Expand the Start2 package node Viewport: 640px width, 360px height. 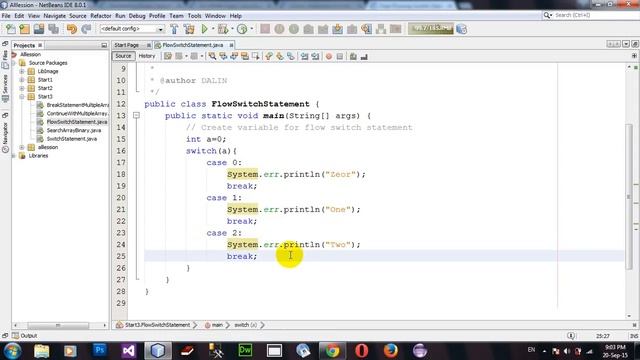[22, 88]
